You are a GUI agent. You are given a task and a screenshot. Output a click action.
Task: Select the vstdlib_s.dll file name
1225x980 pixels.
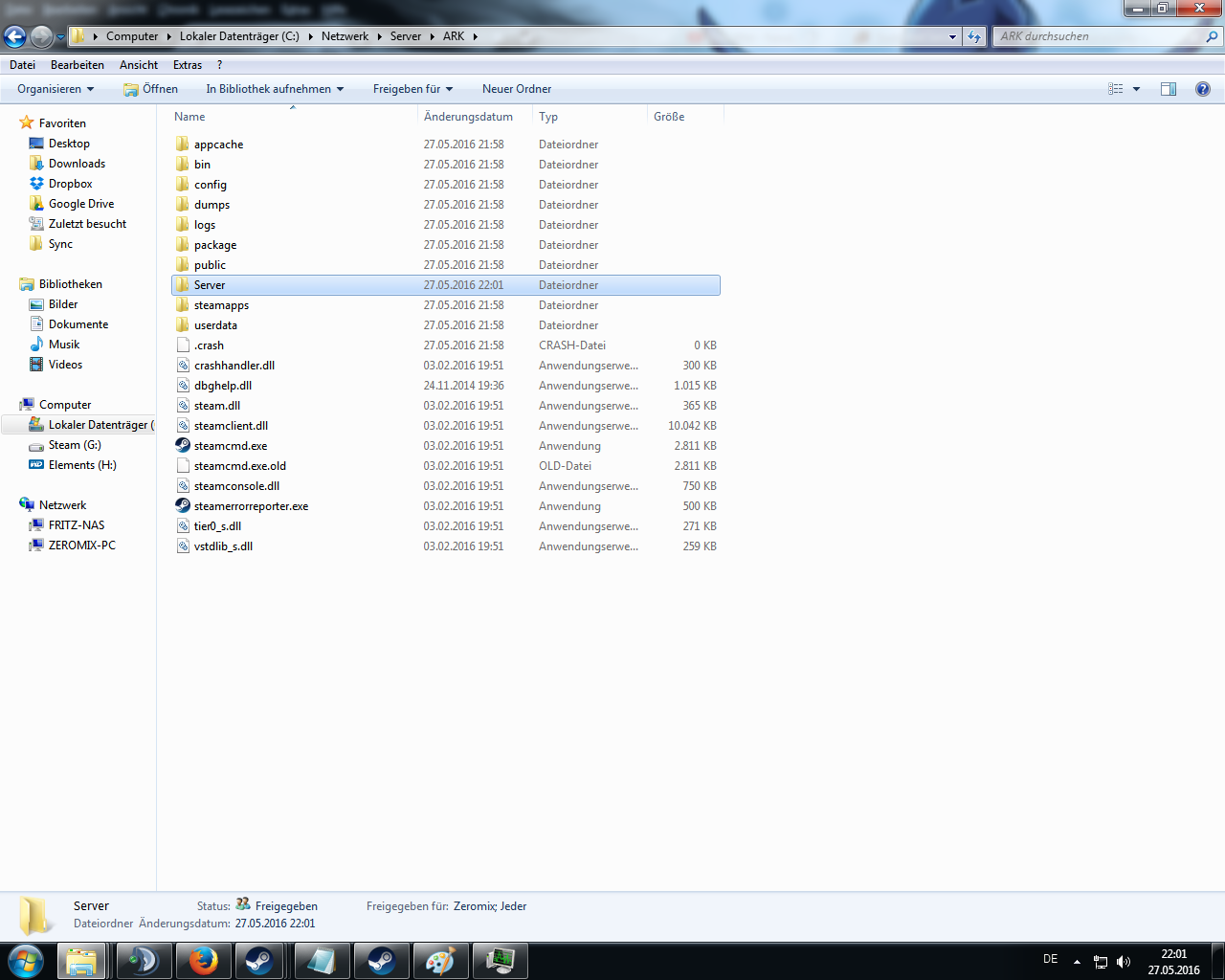[223, 546]
